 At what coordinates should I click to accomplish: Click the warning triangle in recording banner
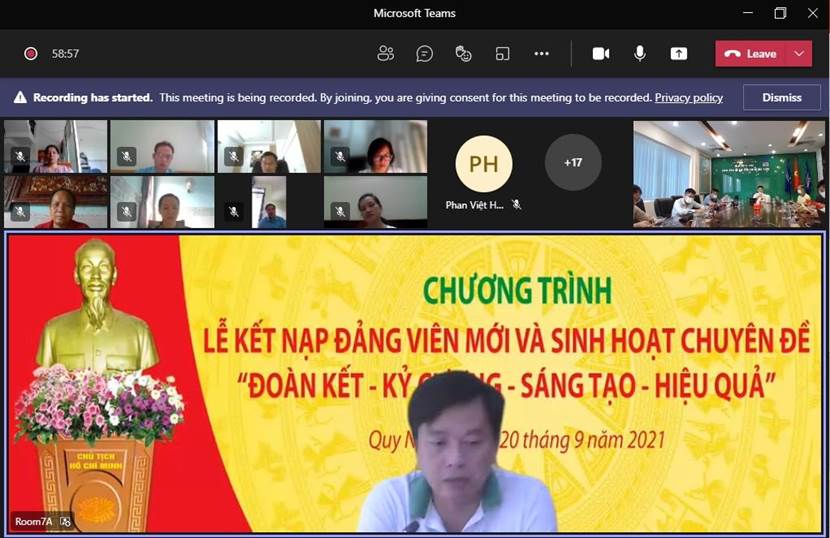tap(20, 97)
